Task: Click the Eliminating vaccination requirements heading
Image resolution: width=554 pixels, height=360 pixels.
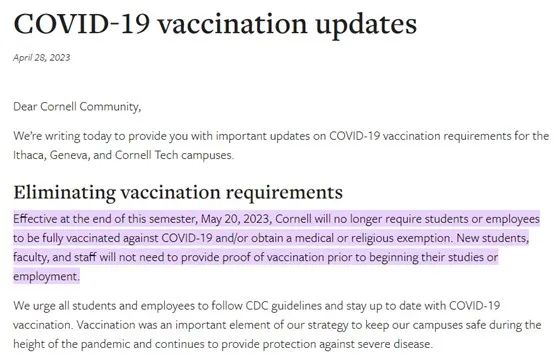Action: point(178,193)
